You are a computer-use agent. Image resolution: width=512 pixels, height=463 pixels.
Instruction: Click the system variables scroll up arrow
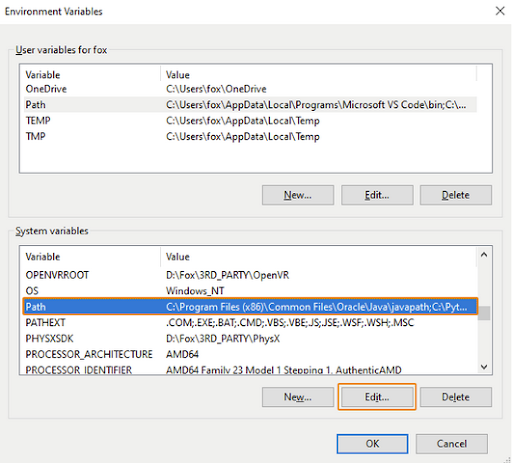pos(484,255)
